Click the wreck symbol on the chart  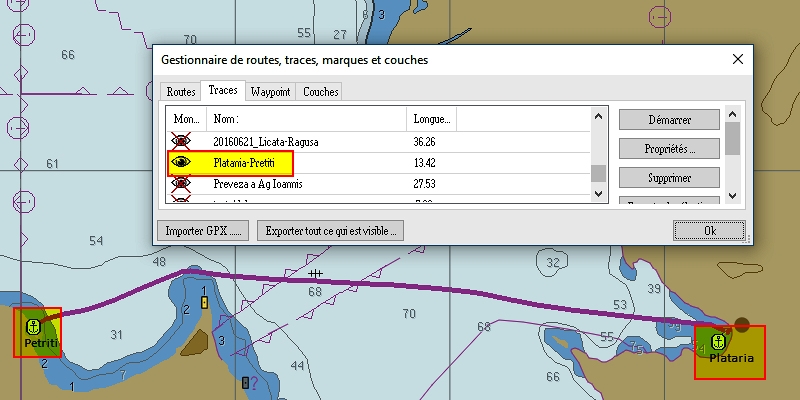pyautogui.click(x=316, y=272)
